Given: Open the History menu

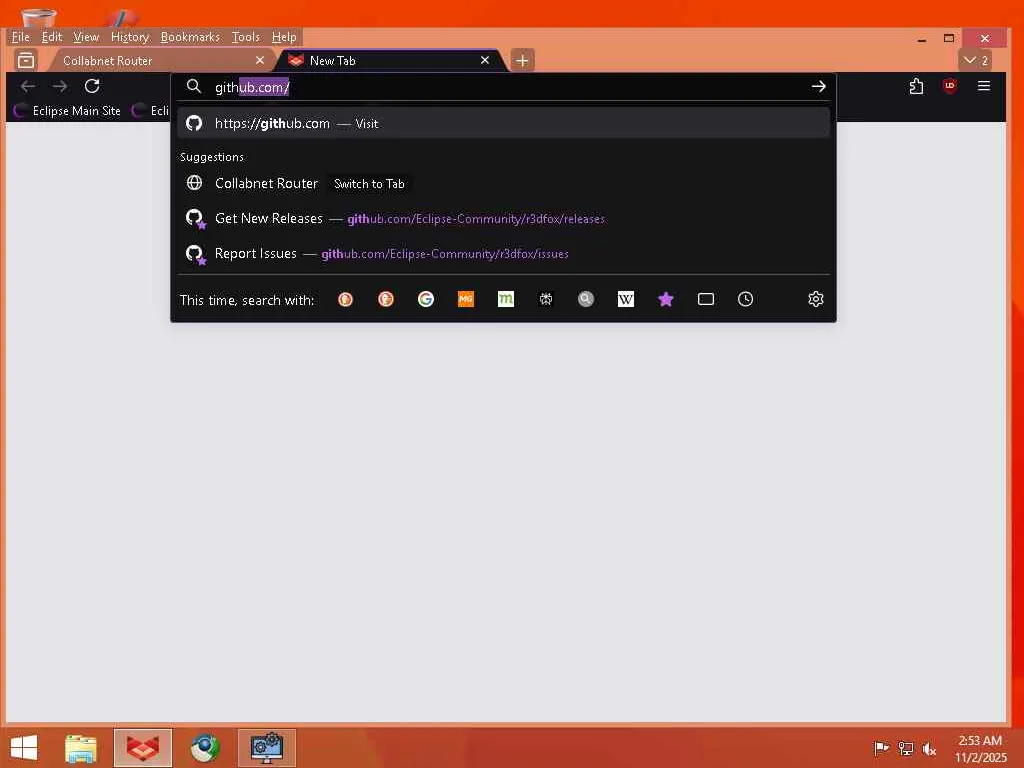Looking at the screenshot, I should coord(130,37).
